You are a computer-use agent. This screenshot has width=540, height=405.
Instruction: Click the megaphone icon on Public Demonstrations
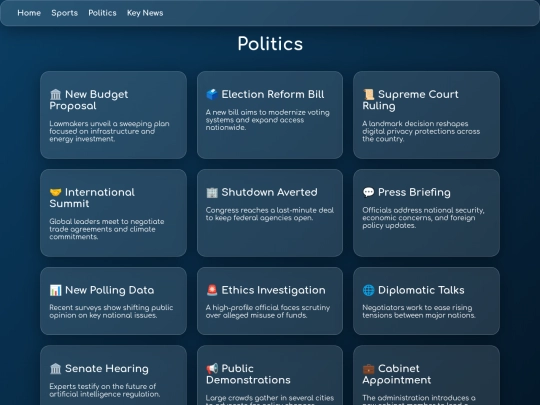pyautogui.click(x=212, y=368)
